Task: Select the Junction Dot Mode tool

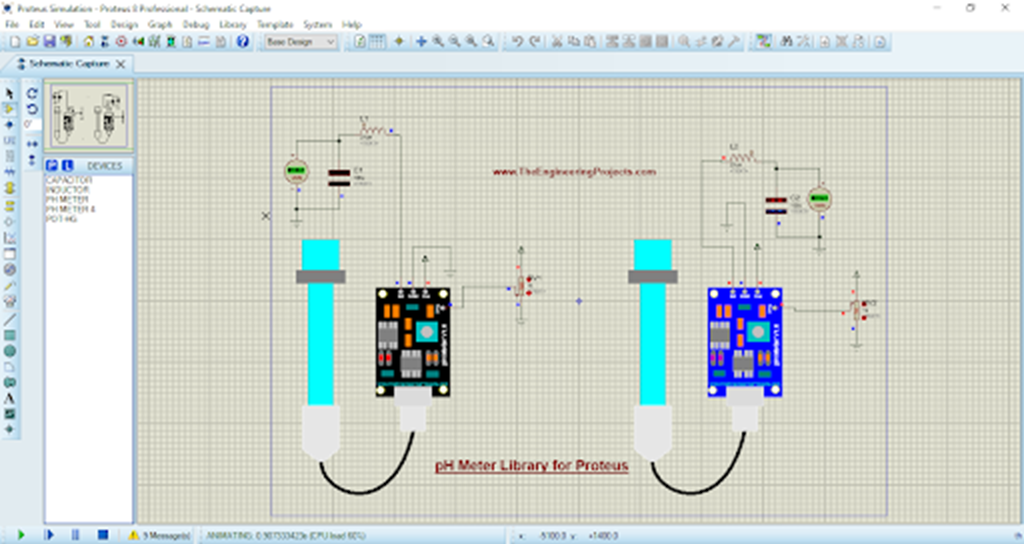Action: point(9,125)
